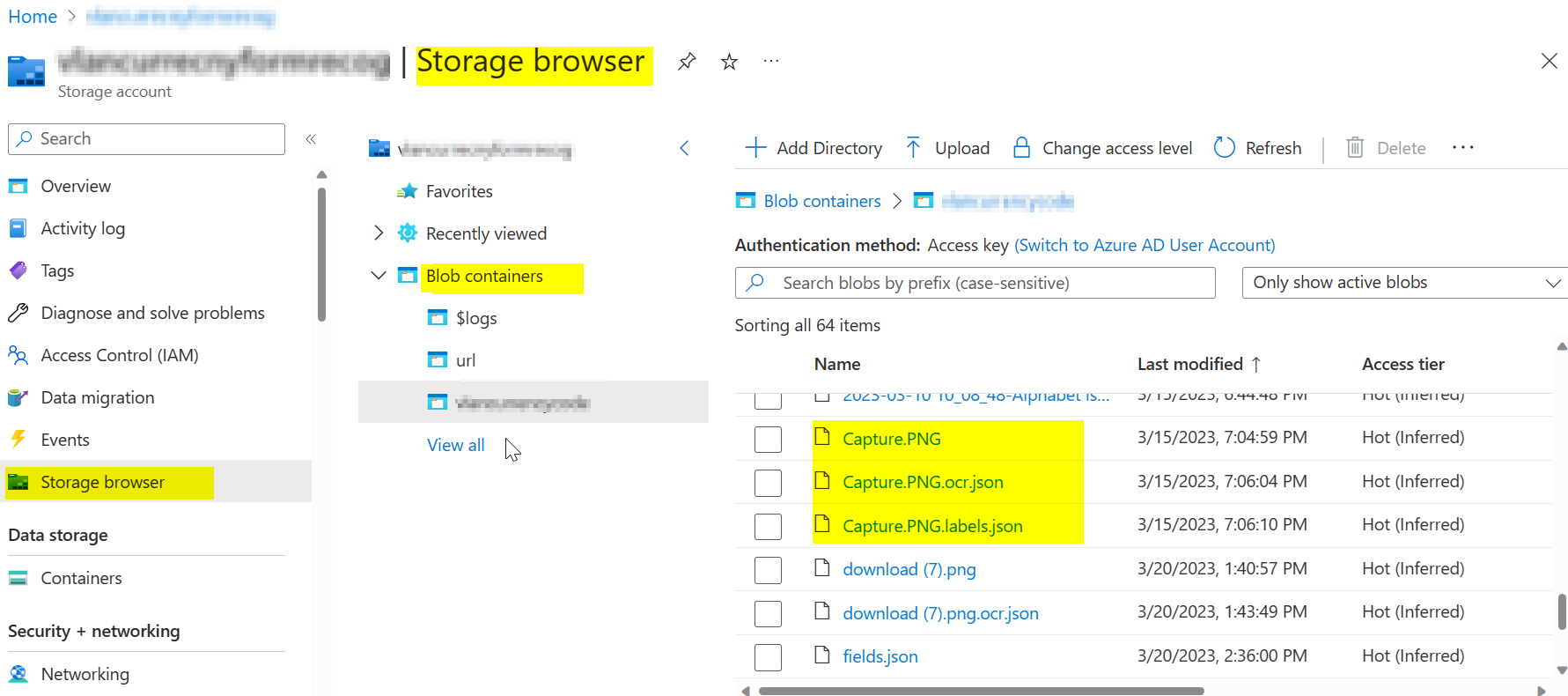Click the $logs container icon

click(x=438, y=317)
